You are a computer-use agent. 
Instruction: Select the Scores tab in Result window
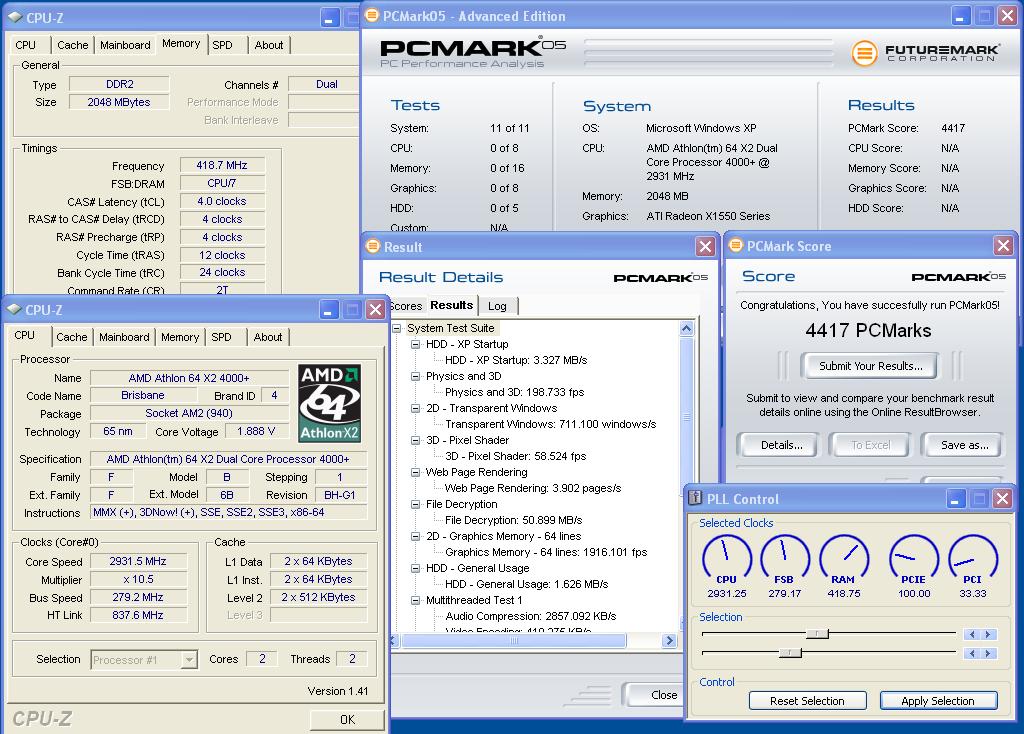coord(407,306)
